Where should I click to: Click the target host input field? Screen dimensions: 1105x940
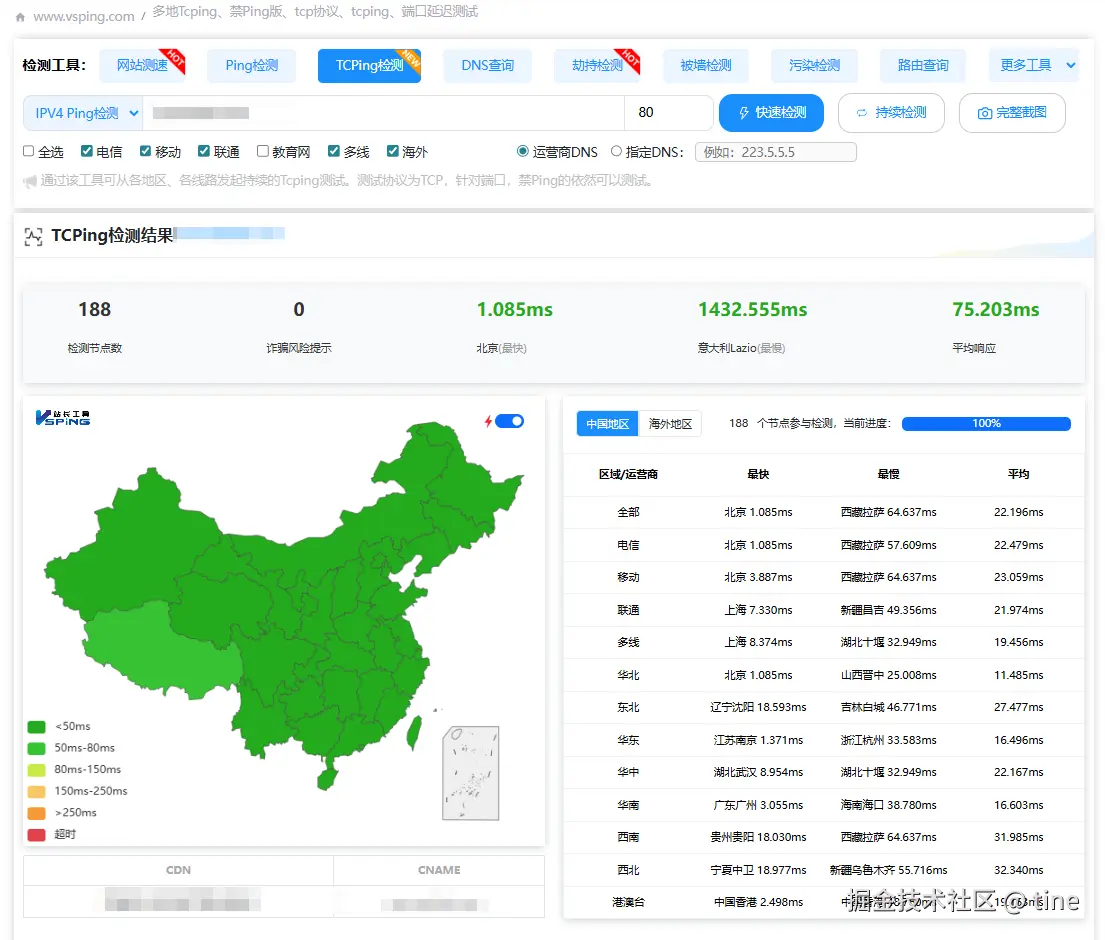tap(383, 113)
